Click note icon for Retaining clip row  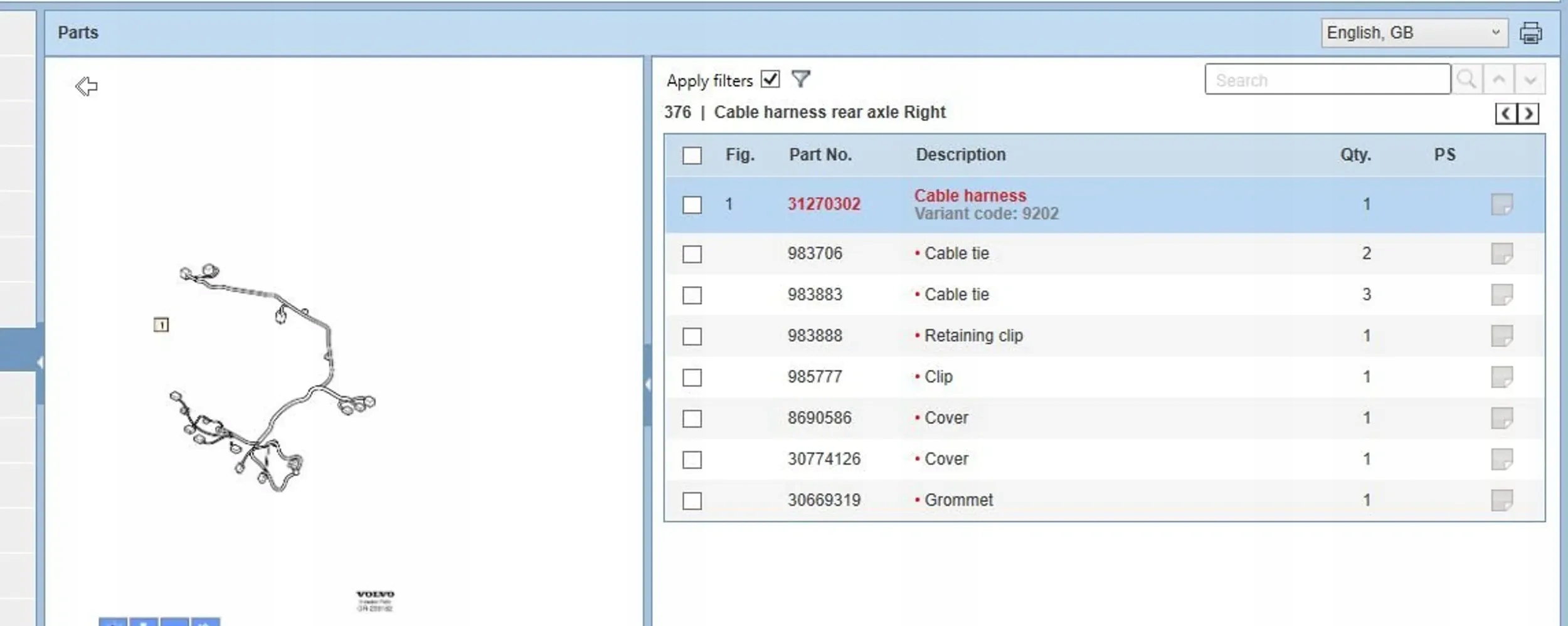pos(1502,336)
